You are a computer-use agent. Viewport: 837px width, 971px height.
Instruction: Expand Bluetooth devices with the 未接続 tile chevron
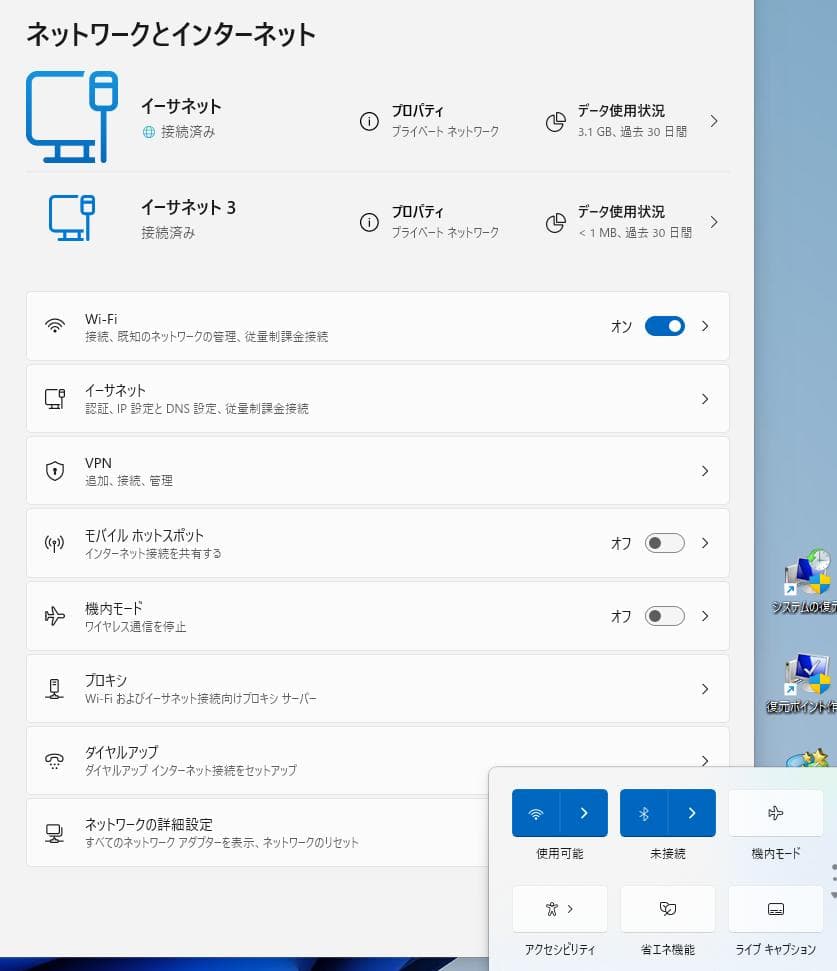692,812
